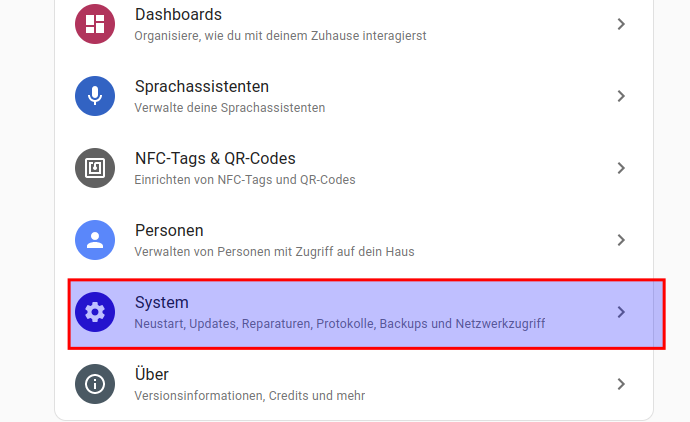Image resolution: width=690 pixels, height=422 pixels.
Task: Click the red Dashboards grid icon
Action: tap(95, 24)
